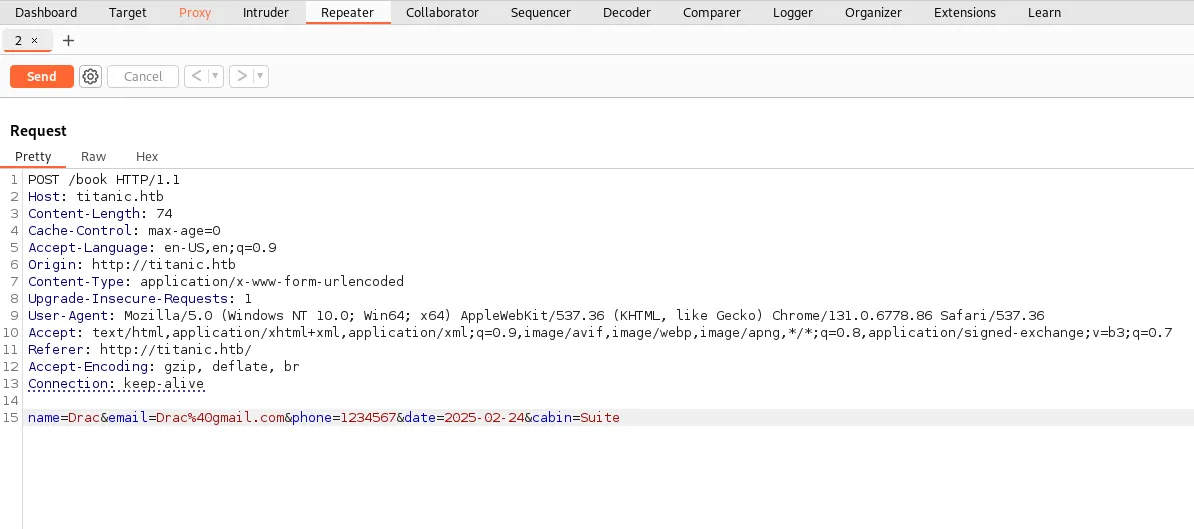Go back to previous request arrow
Image resolution: width=1194 pixels, height=529 pixels.
coord(196,76)
